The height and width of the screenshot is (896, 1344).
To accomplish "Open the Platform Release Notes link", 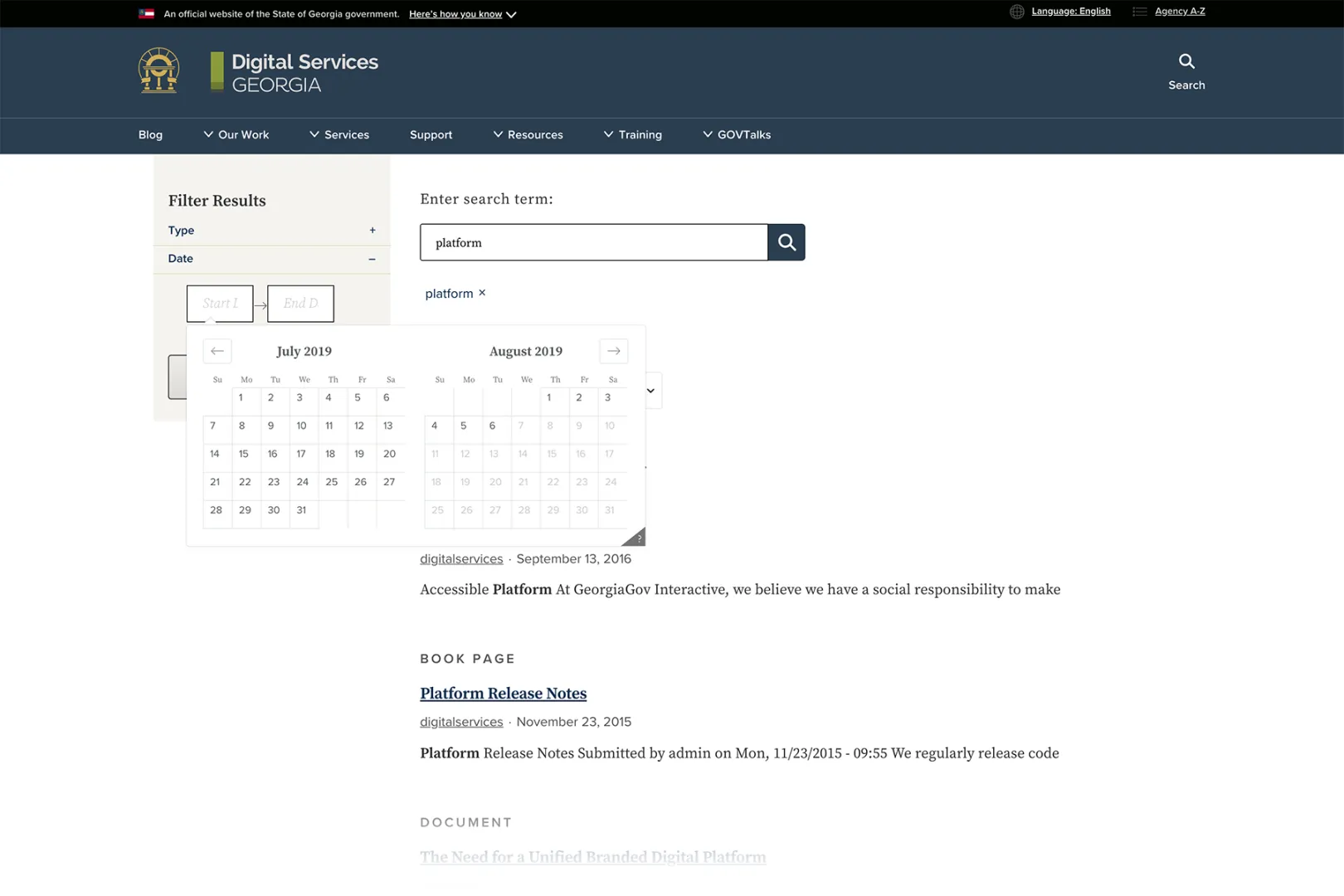I will coord(503,693).
